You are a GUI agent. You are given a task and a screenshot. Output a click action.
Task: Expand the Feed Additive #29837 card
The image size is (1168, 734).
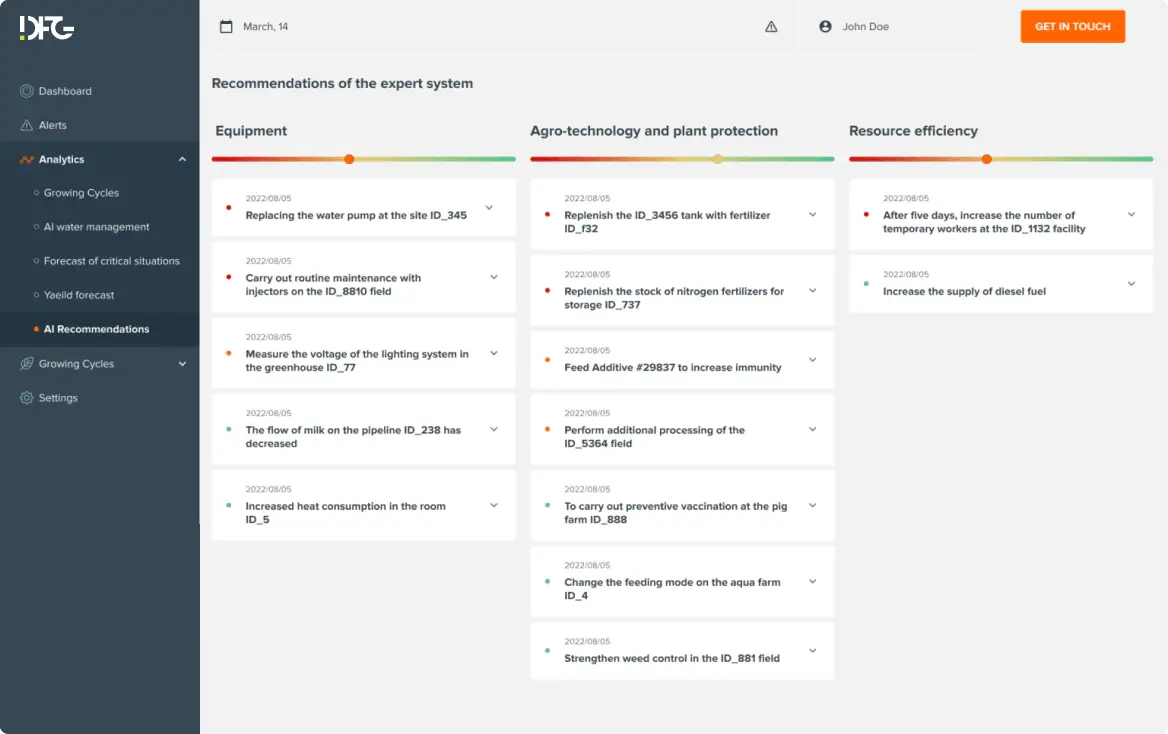(812, 360)
